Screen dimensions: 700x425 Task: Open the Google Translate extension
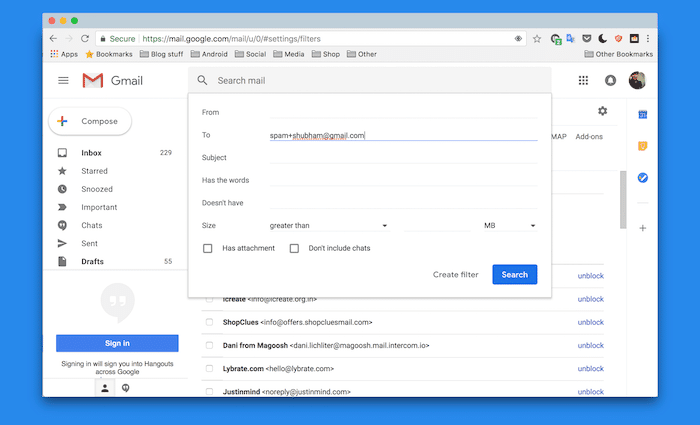point(571,39)
